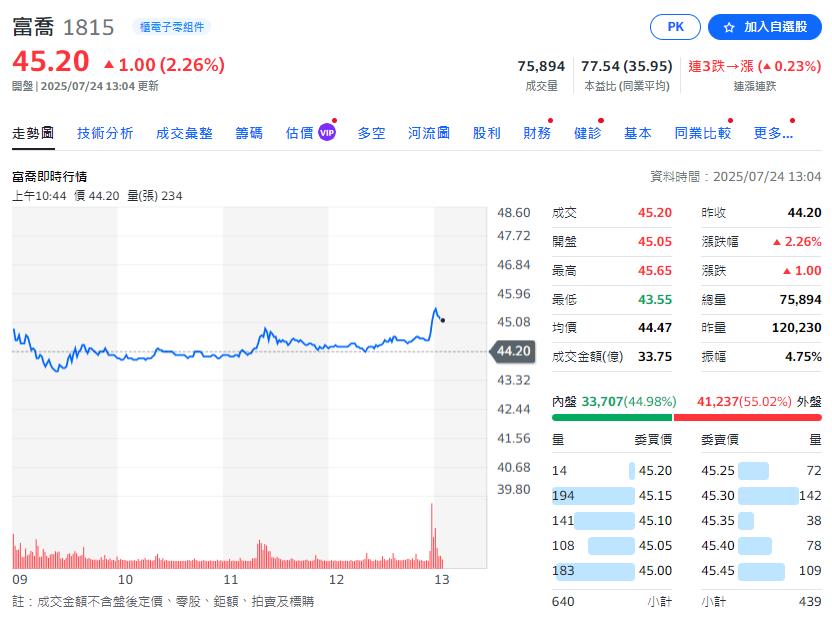Click the 開盤 value 45.05

click(655, 242)
